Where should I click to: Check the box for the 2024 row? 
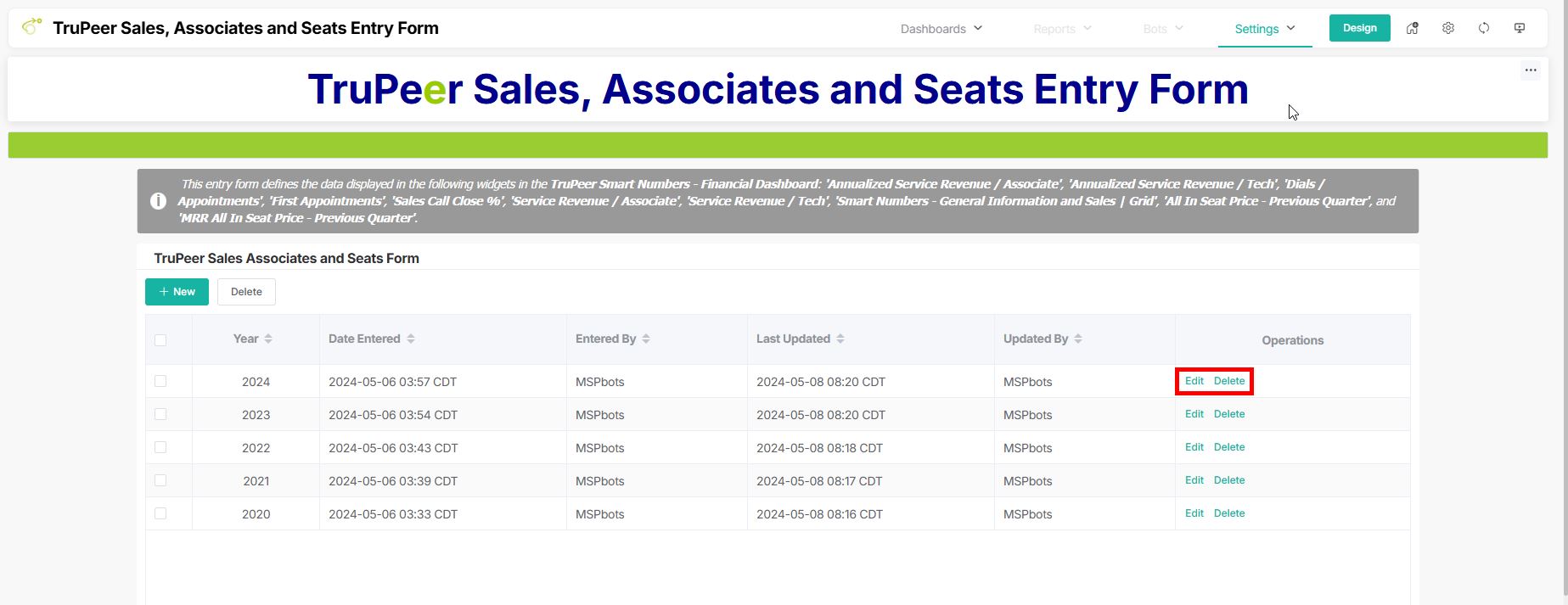(x=160, y=381)
